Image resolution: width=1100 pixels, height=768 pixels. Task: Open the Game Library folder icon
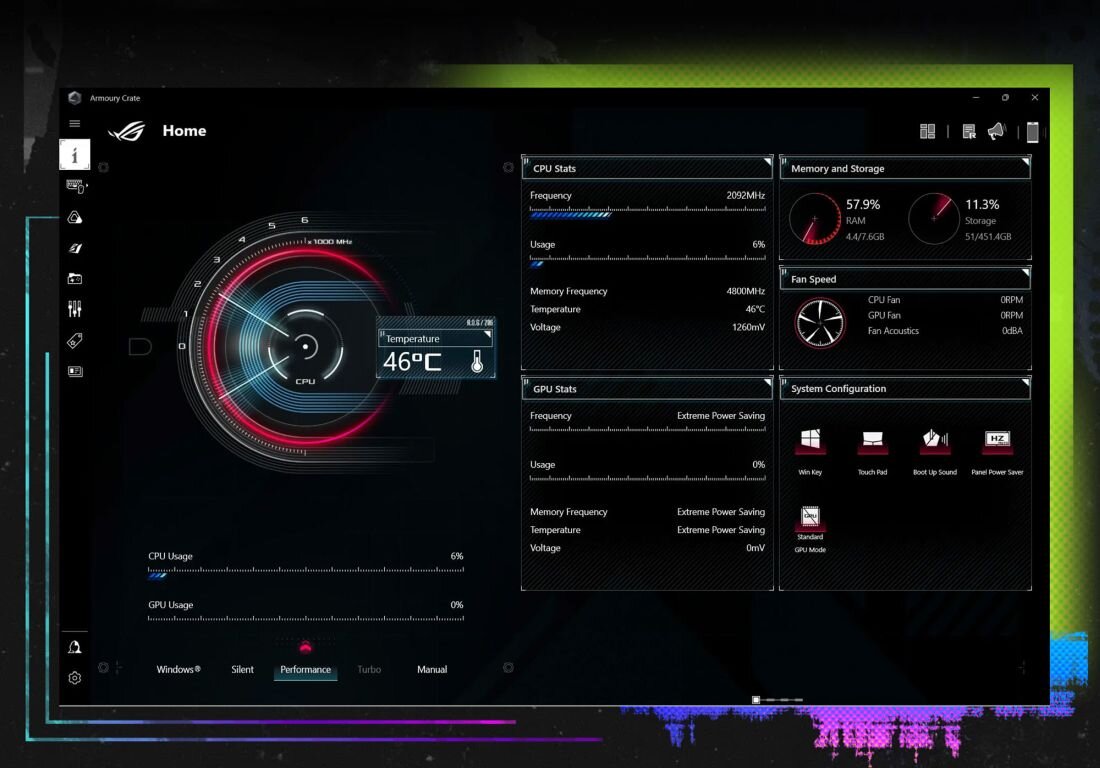pos(75,279)
